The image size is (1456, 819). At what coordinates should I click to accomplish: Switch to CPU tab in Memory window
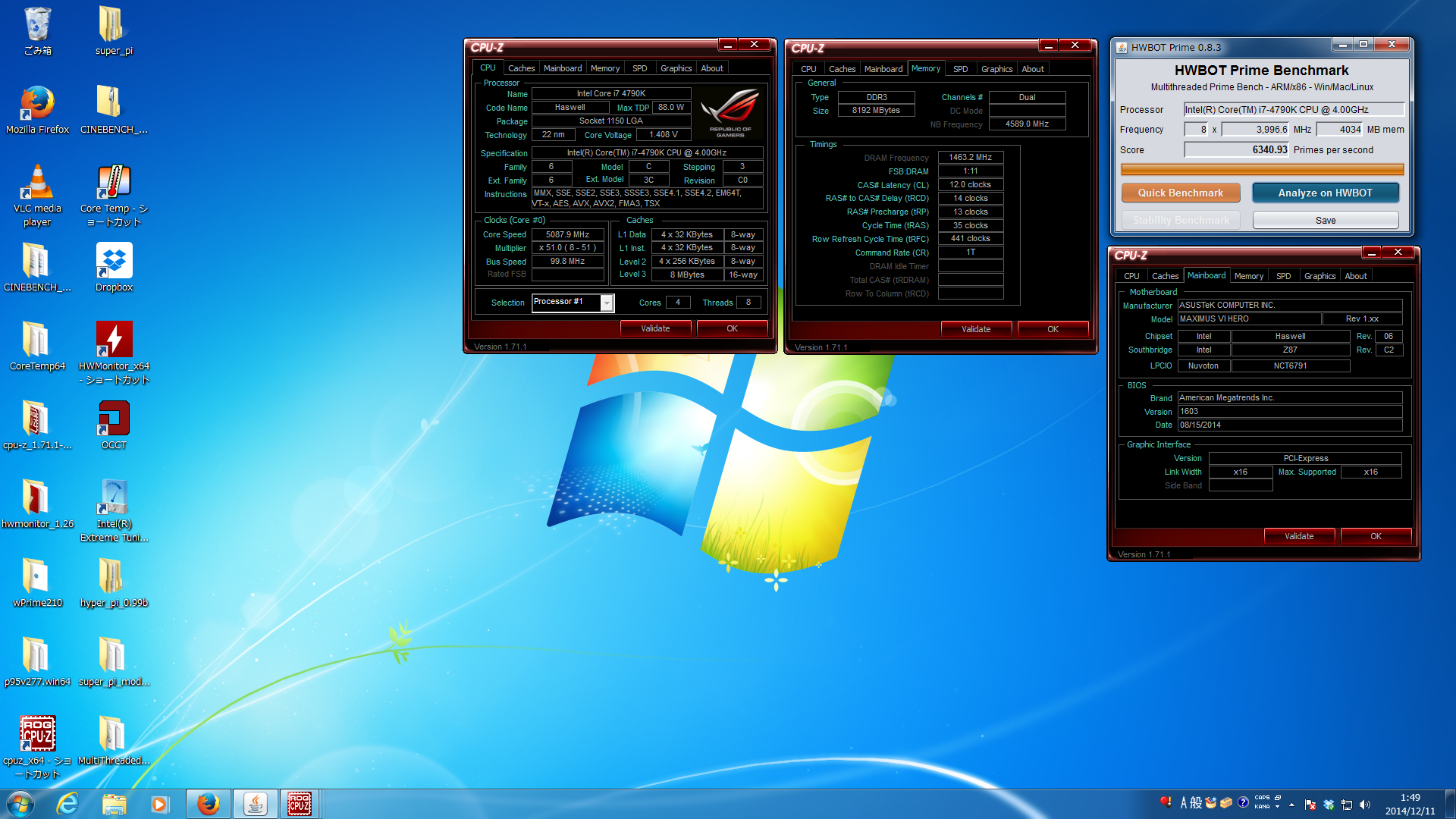(x=808, y=69)
